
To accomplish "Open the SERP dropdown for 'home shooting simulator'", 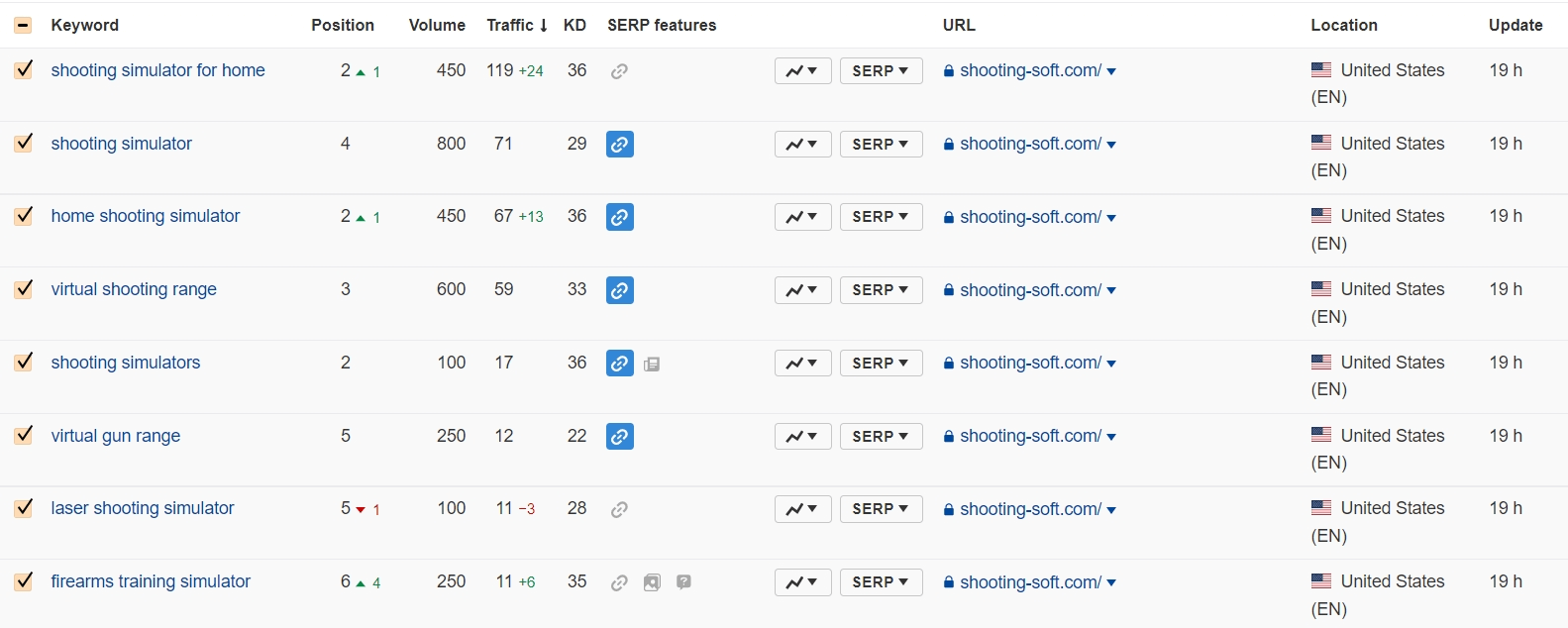I will pyautogui.click(x=881, y=217).
